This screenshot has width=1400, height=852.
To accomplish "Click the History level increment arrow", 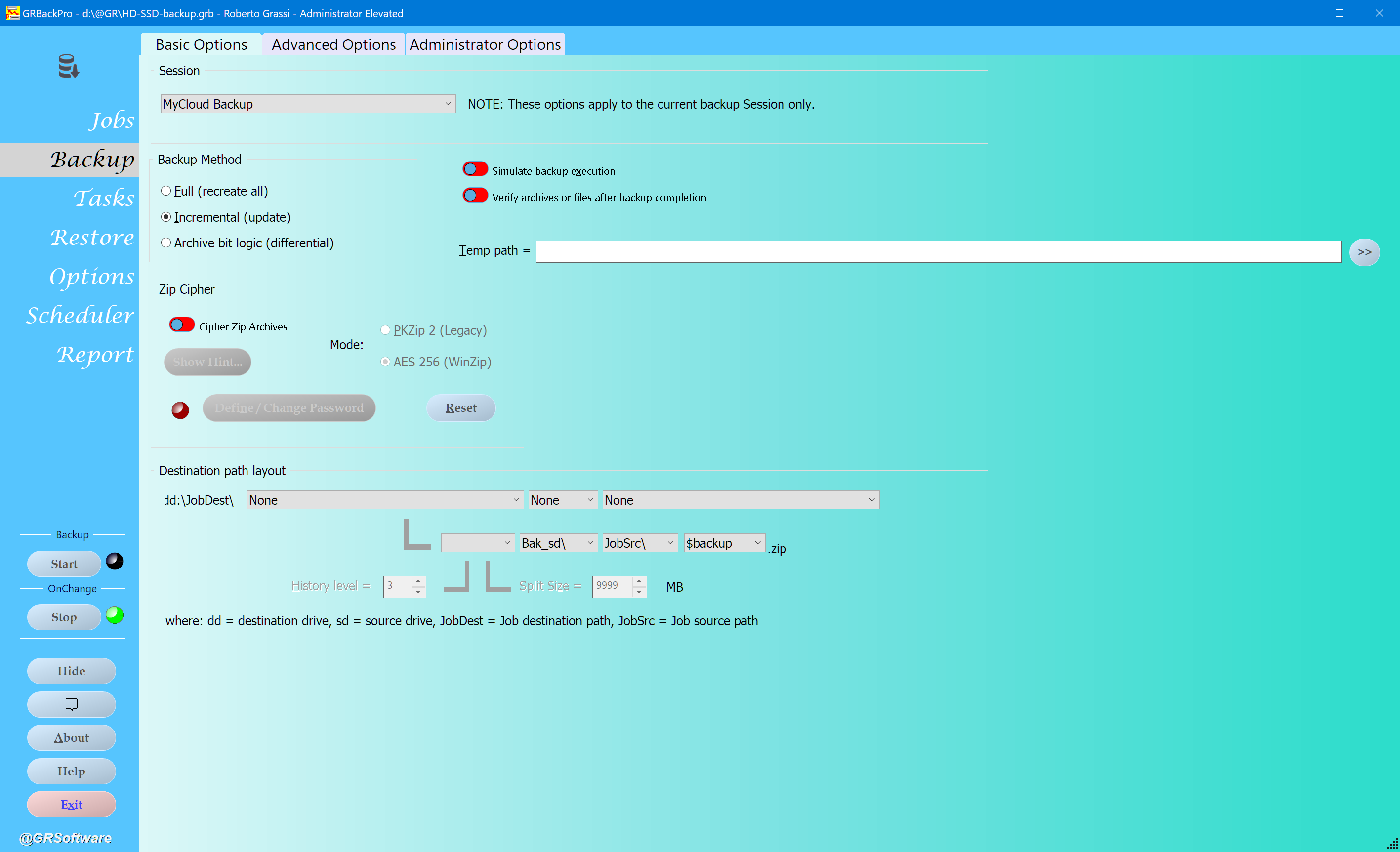I will click(x=418, y=581).
